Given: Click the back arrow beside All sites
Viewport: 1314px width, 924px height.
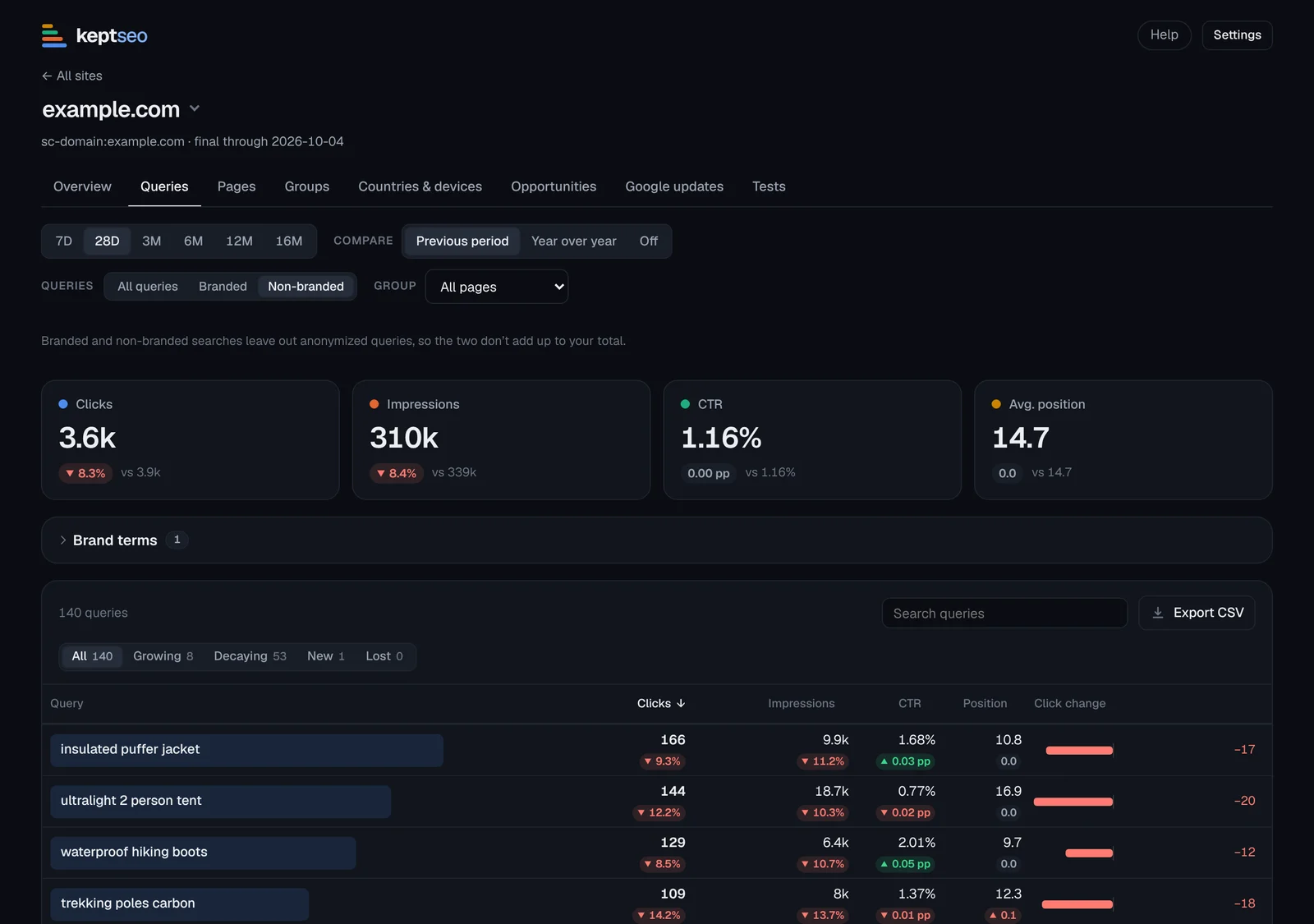Looking at the screenshot, I should [x=47, y=76].
